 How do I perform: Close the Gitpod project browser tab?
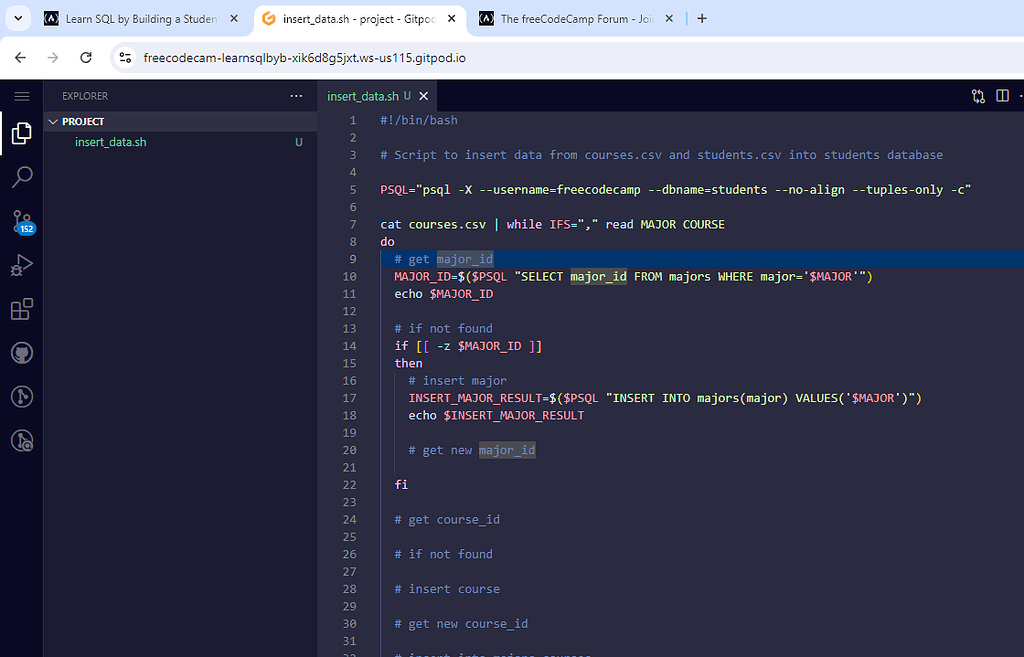[451, 19]
